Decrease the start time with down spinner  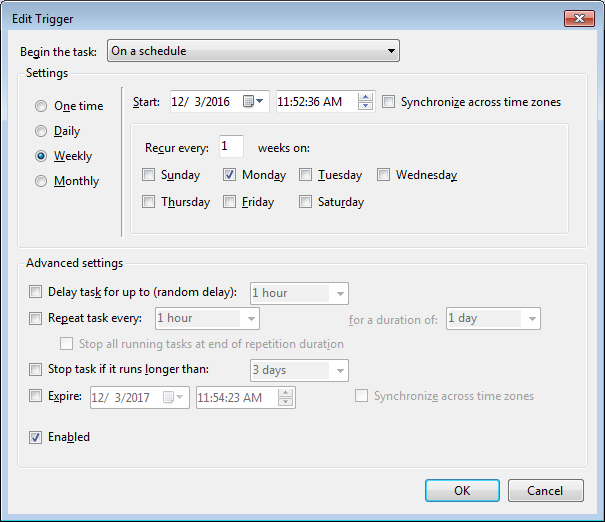(365, 106)
